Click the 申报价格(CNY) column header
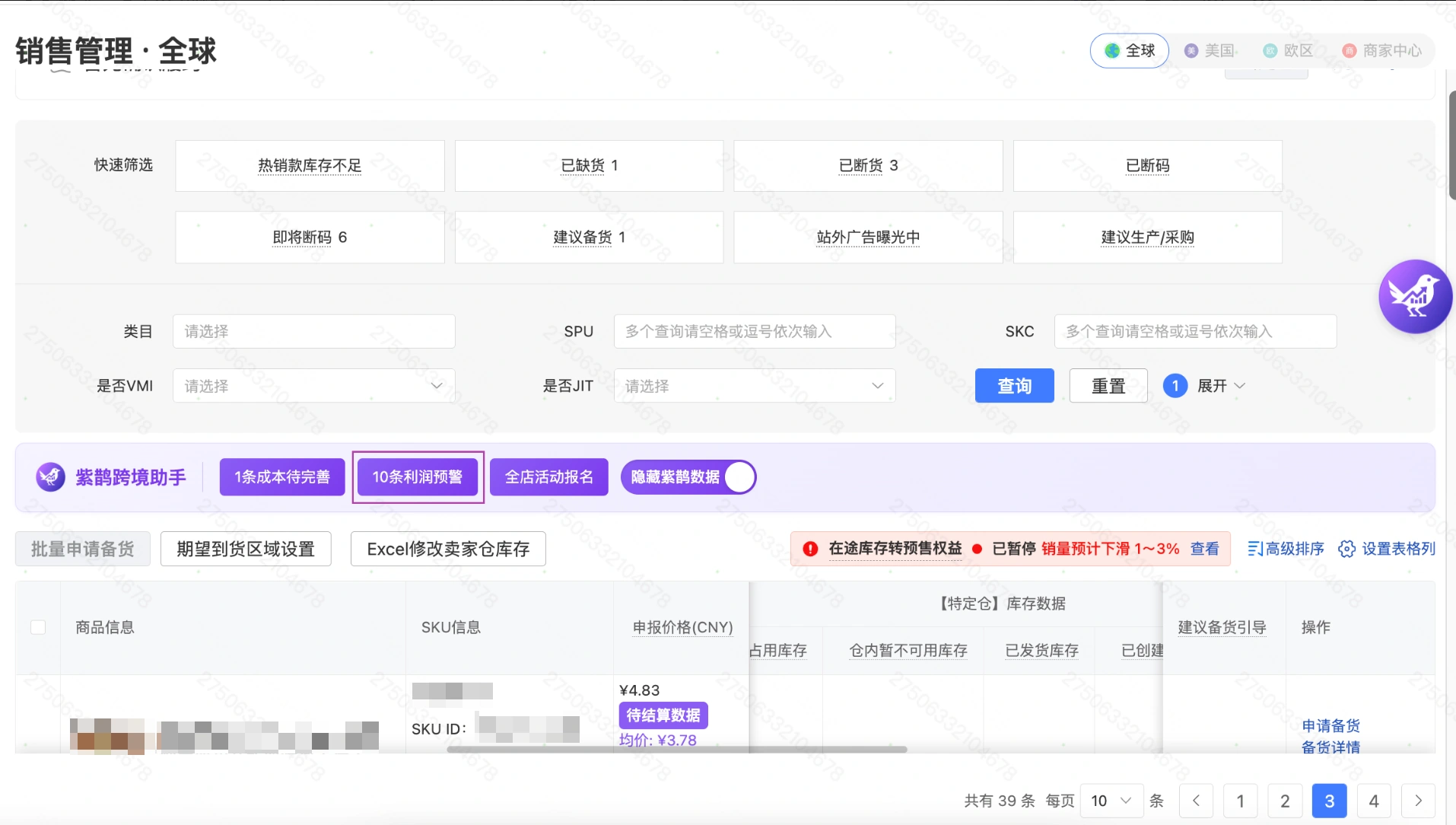 (x=682, y=627)
